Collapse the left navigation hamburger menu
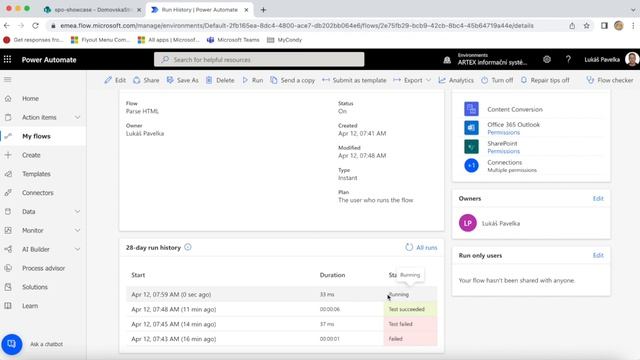This screenshot has height=360, width=640. pos(8,80)
